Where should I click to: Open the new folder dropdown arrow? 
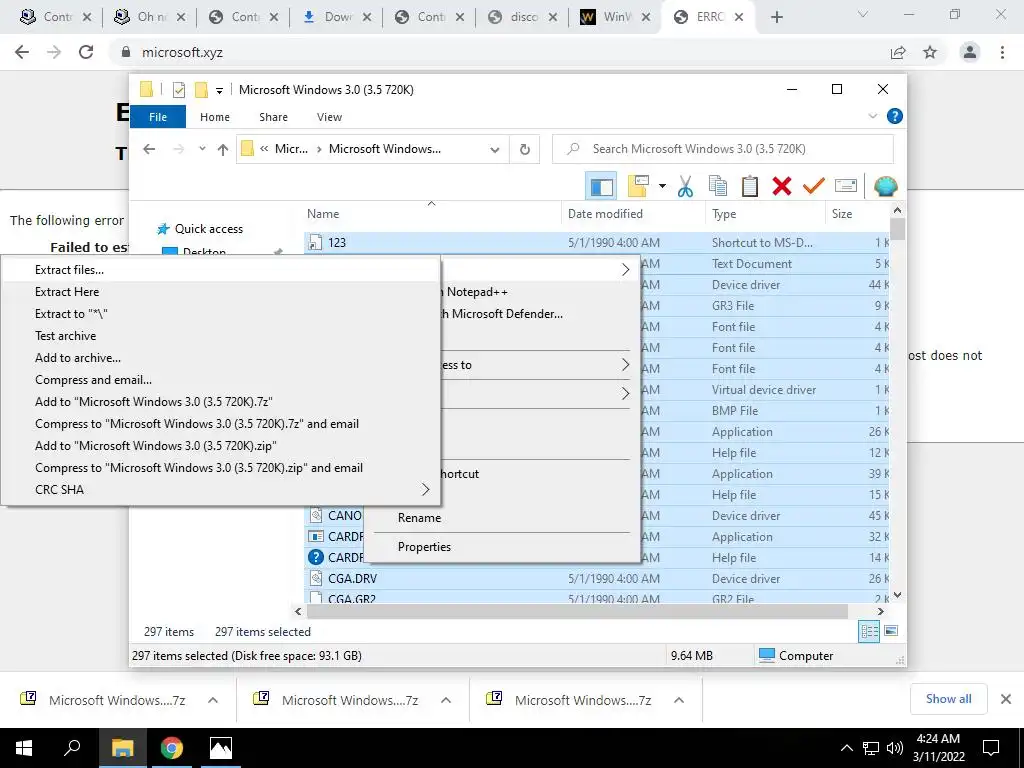662,187
